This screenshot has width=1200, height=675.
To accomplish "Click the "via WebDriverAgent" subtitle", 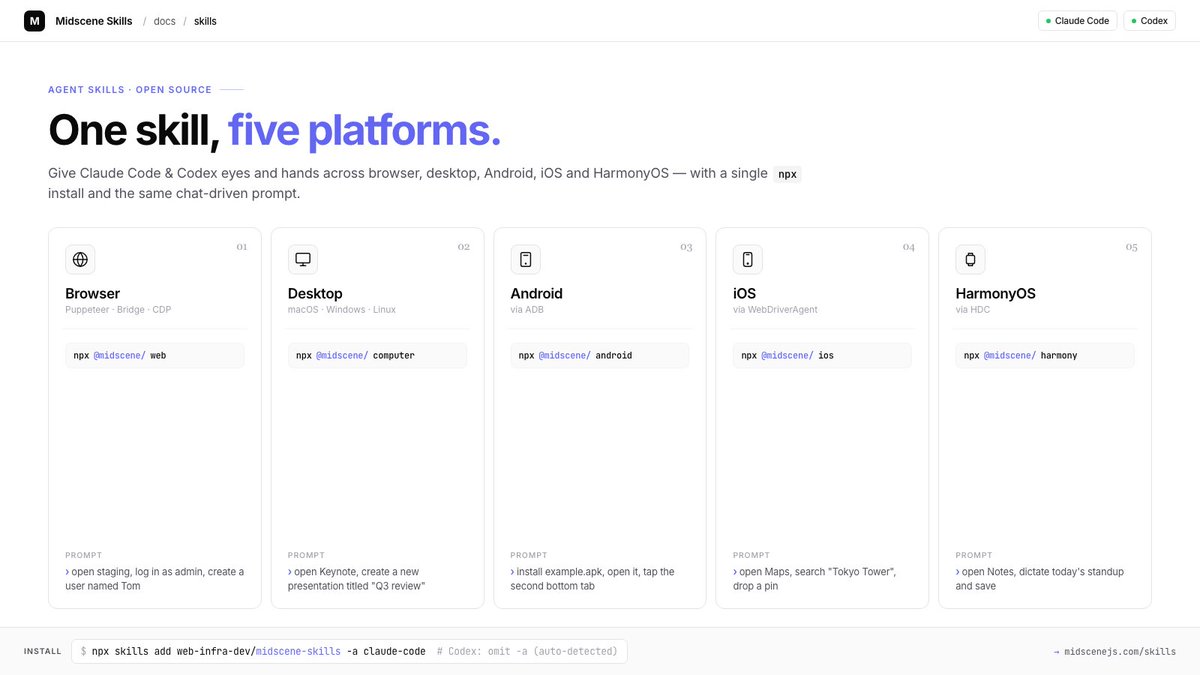I will [775, 310].
